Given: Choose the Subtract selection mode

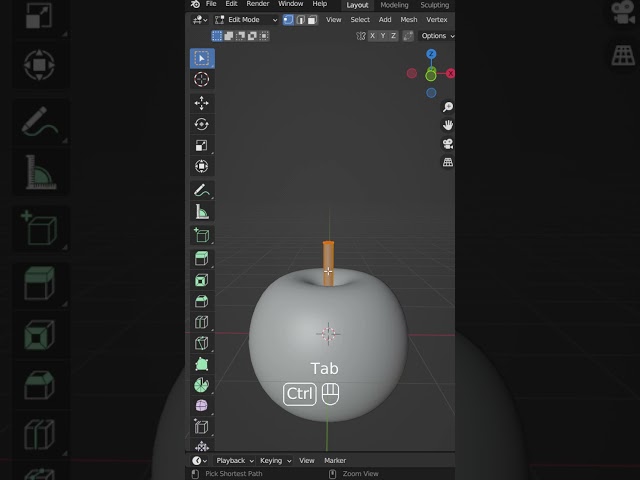Looking at the screenshot, I should click(241, 36).
